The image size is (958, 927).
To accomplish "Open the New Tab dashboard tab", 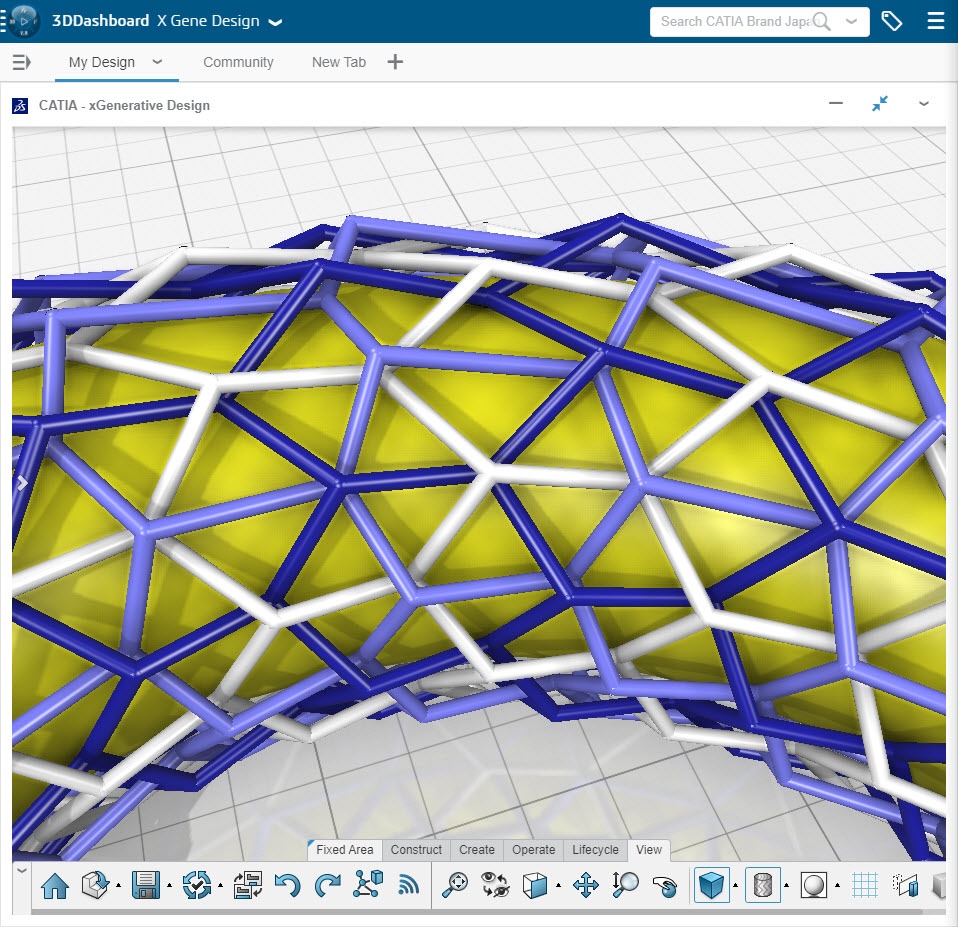I will 338,62.
